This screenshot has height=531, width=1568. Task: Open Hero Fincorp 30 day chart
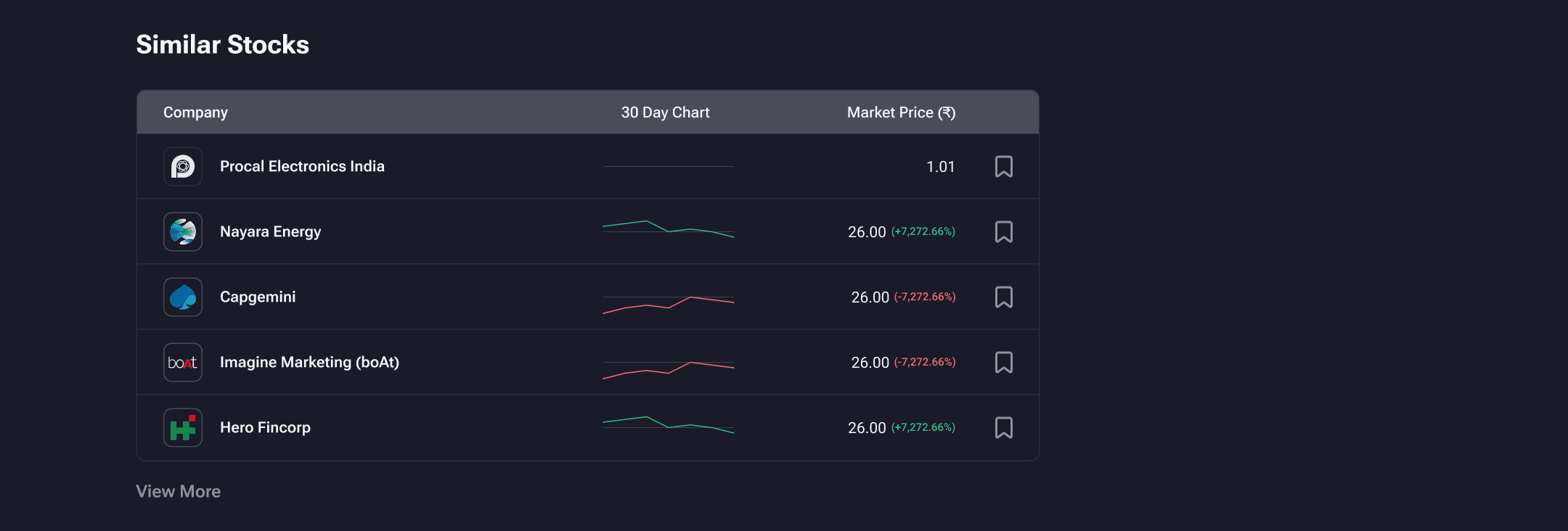(669, 425)
